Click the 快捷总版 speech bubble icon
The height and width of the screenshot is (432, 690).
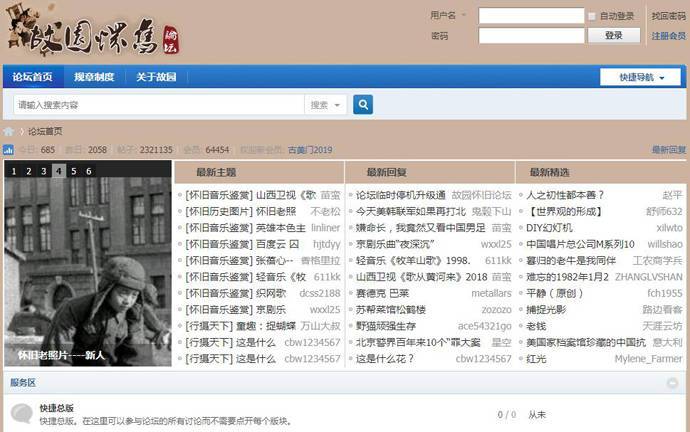20,414
